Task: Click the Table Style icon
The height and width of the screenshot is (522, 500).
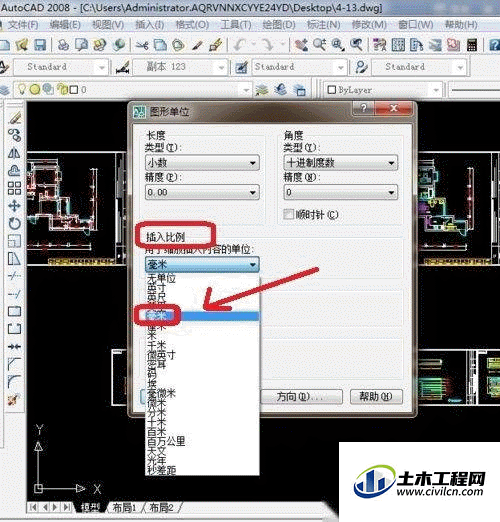Action: coord(241,68)
